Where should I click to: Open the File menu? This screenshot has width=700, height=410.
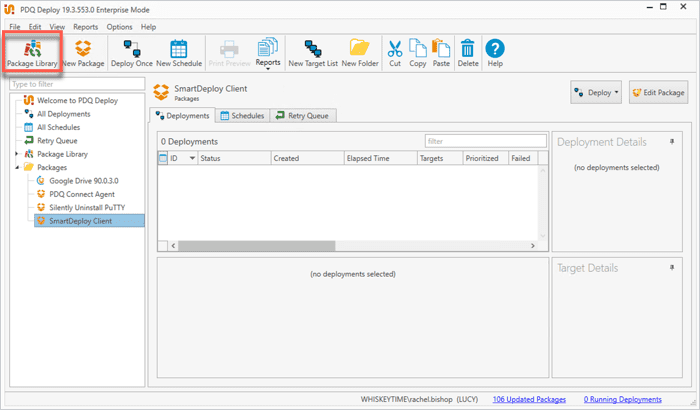click(15, 27)
